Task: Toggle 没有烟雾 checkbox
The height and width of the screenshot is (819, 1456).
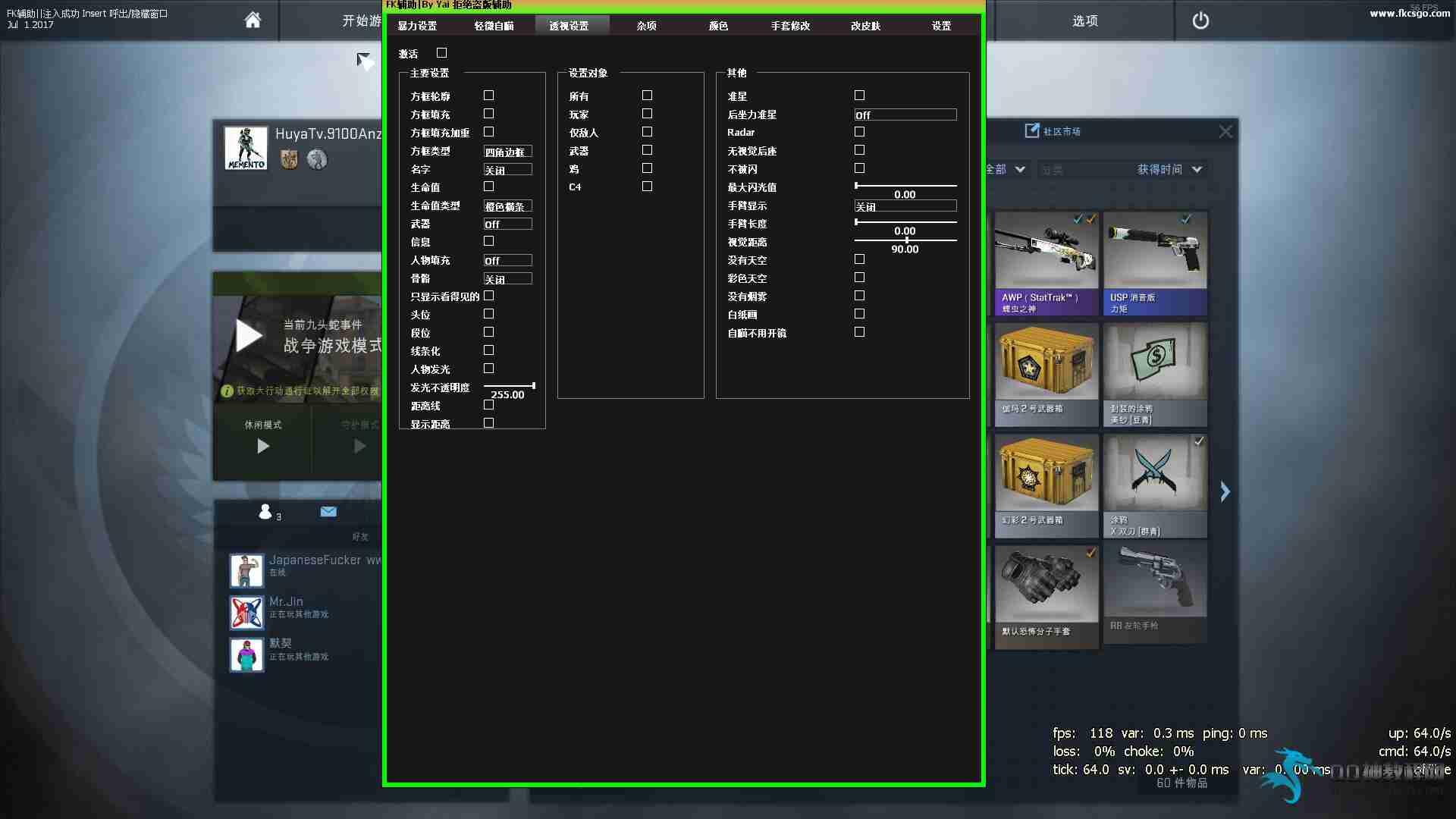Action: click(x=859, y=296)
